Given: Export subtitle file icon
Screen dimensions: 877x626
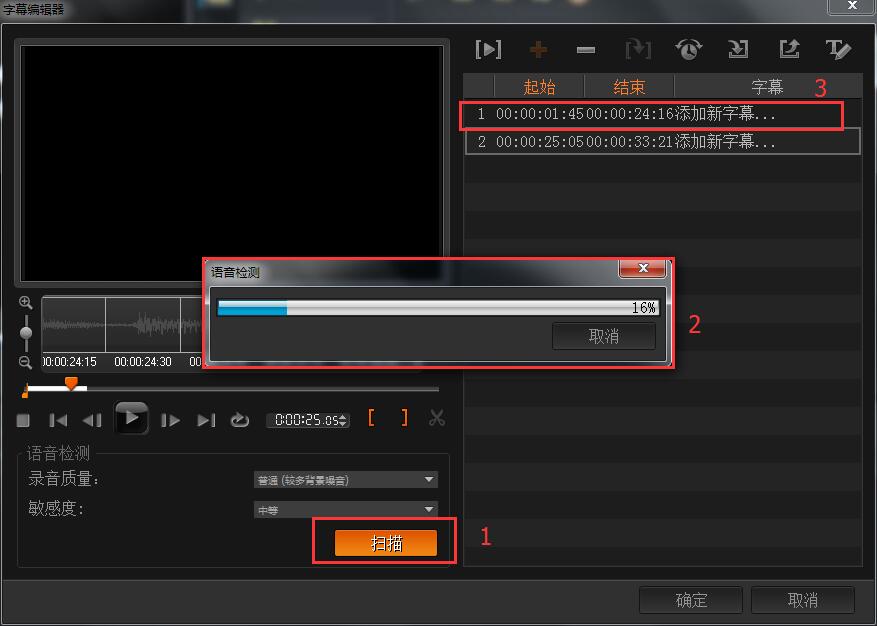Looking at the screenshot, I should (789, 49).
